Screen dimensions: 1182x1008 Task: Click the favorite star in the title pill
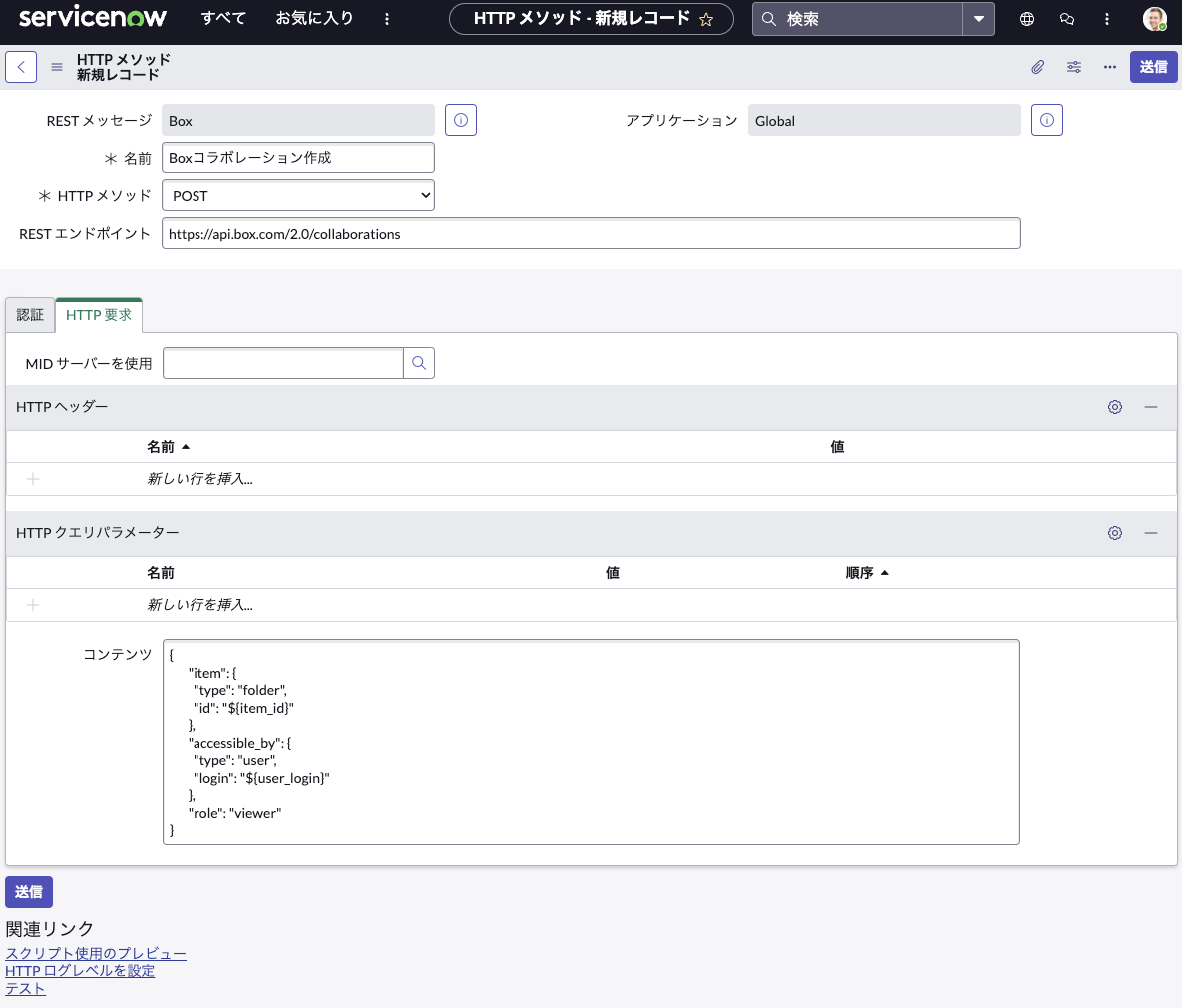pyautogui.click(x=706, y=20)
